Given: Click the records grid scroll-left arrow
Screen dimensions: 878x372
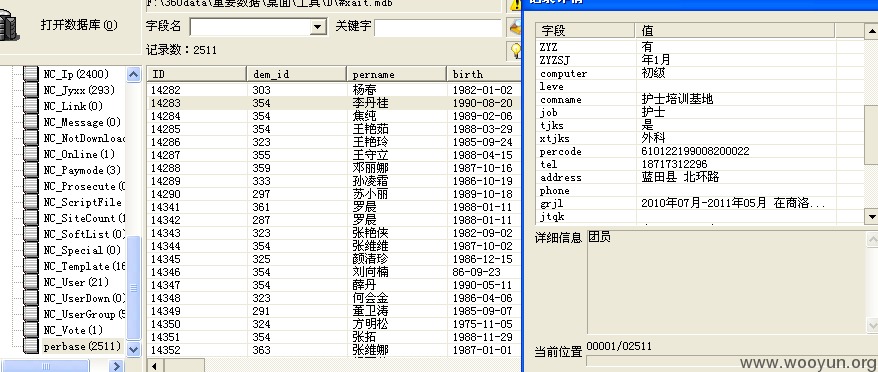Looking at the screenshot, I should point(155,366).
